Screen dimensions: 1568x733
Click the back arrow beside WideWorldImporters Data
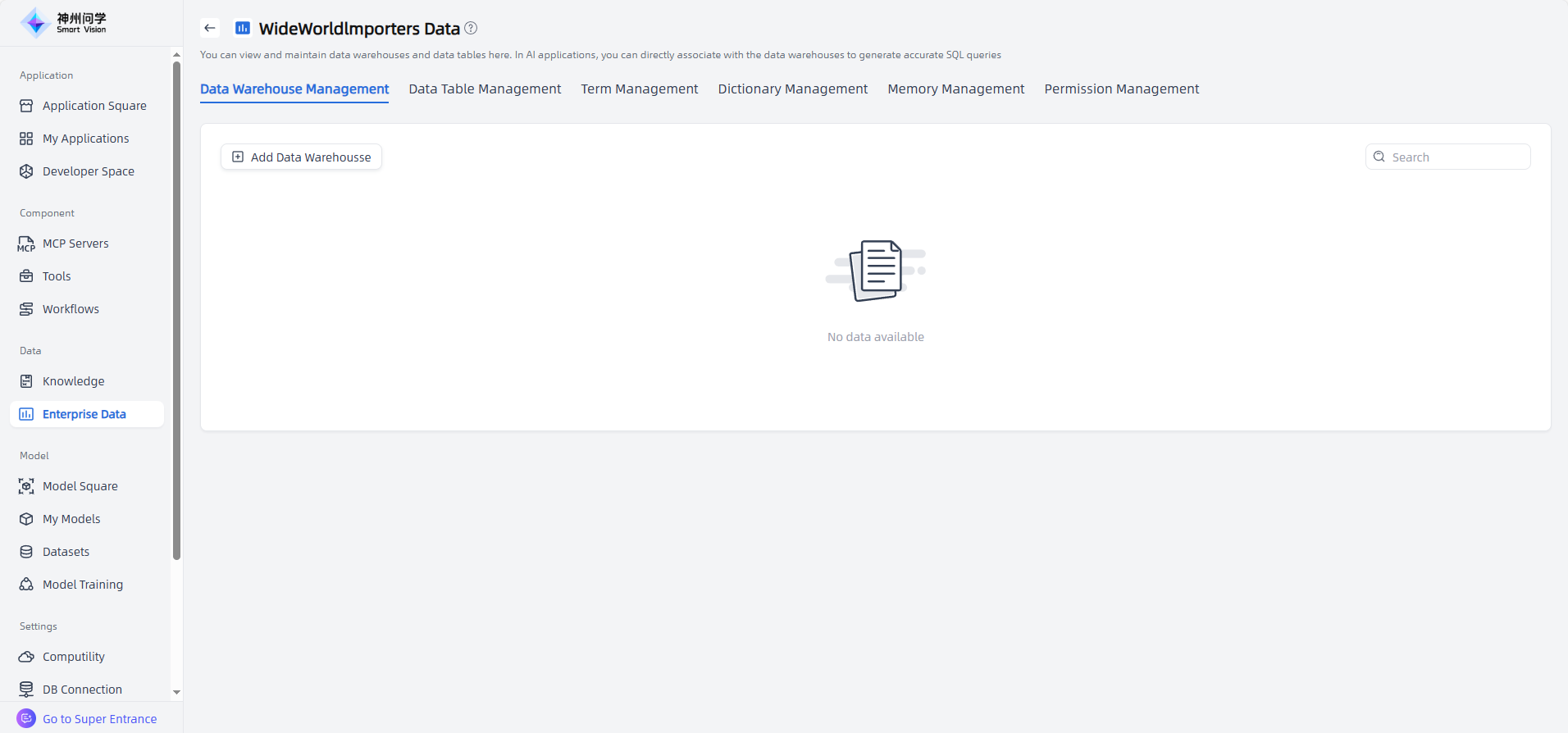coord(210,28)
